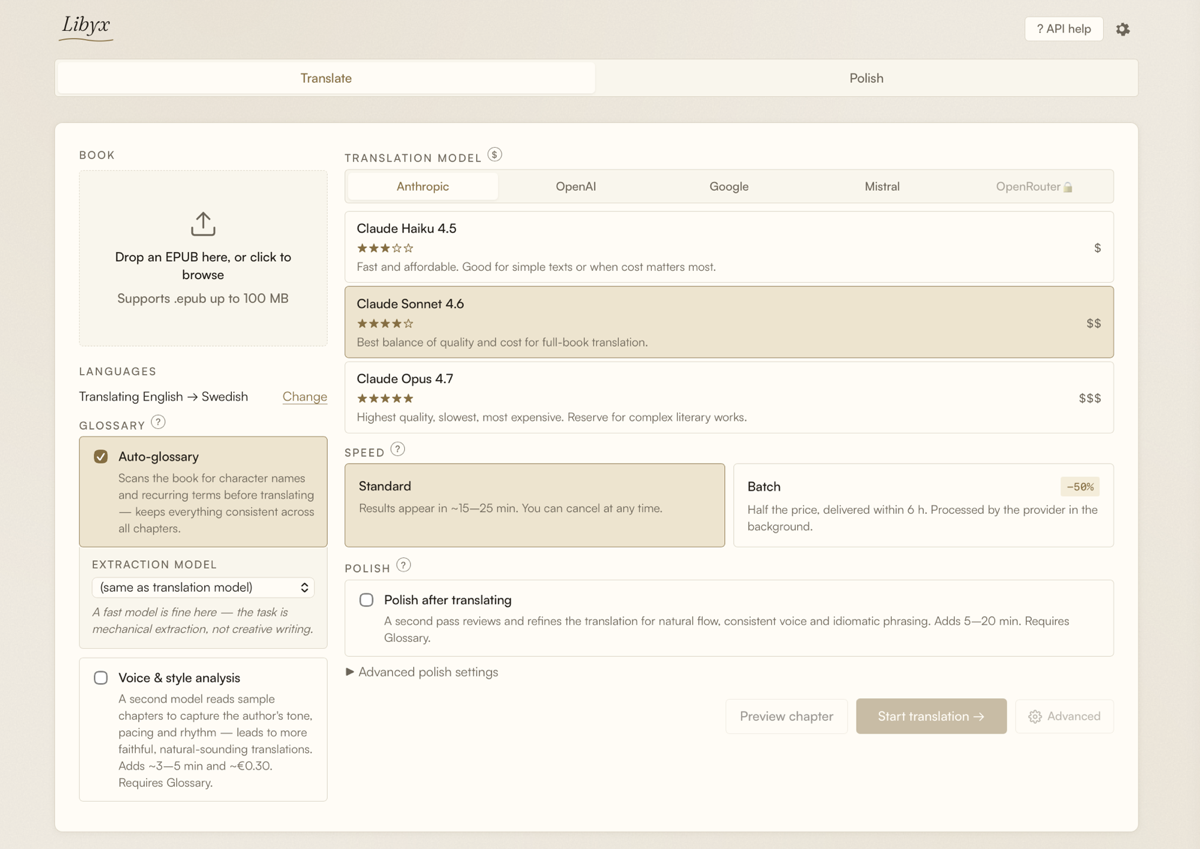Click 'Supports .epub up to 100 MB' text
This screenshot has height=849, width=1200.
(203, 298)
